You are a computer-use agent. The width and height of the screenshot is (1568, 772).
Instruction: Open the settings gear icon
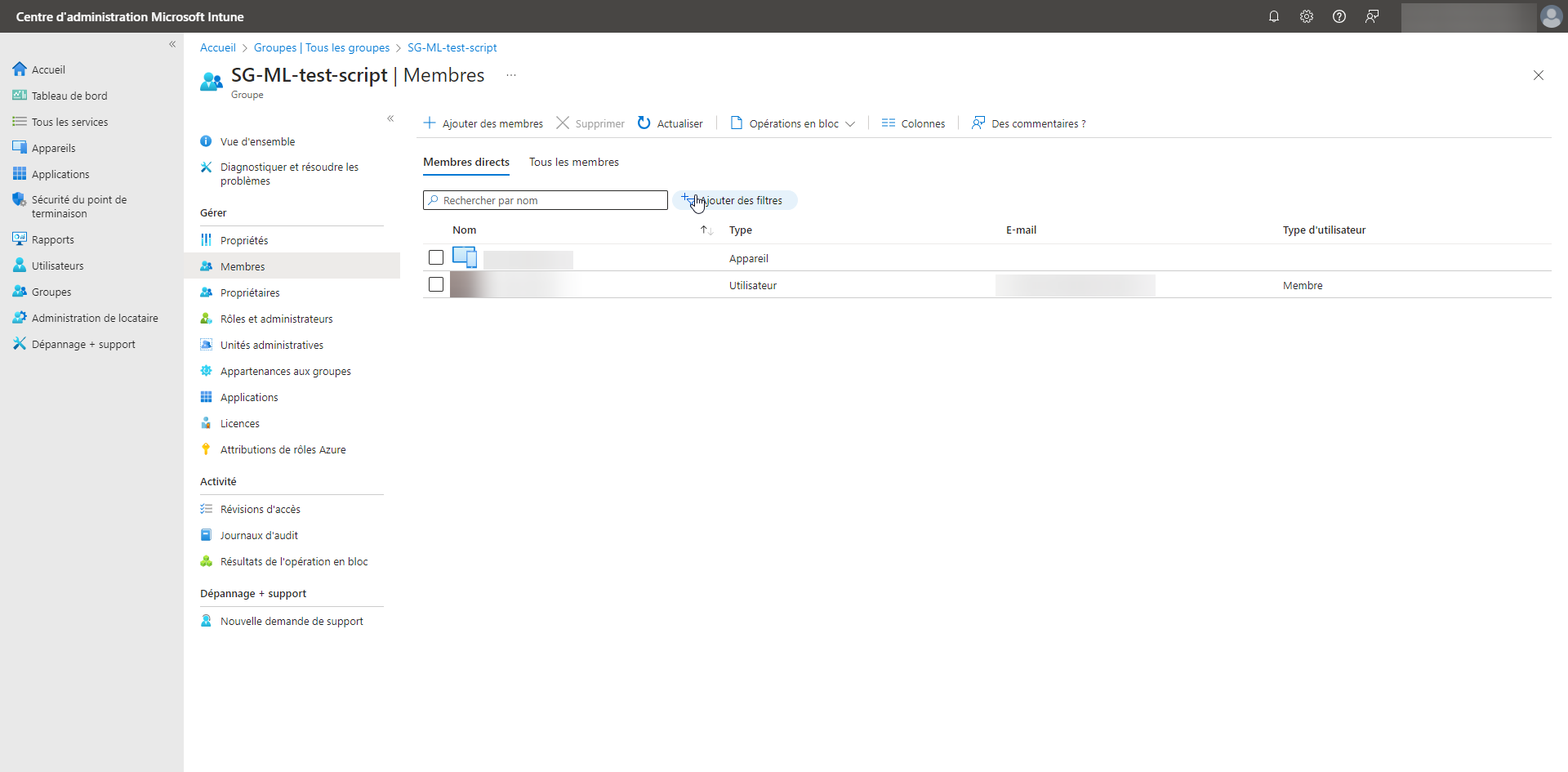tap(1306, 16)
